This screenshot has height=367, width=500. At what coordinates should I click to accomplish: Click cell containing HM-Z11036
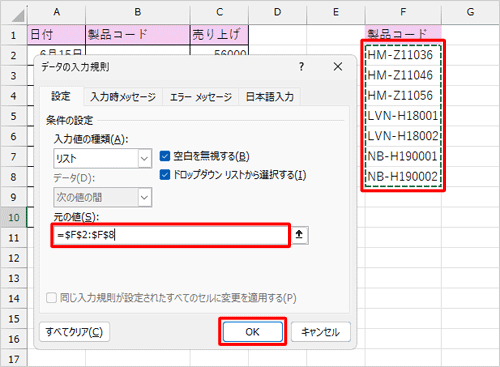pos(403,55)
